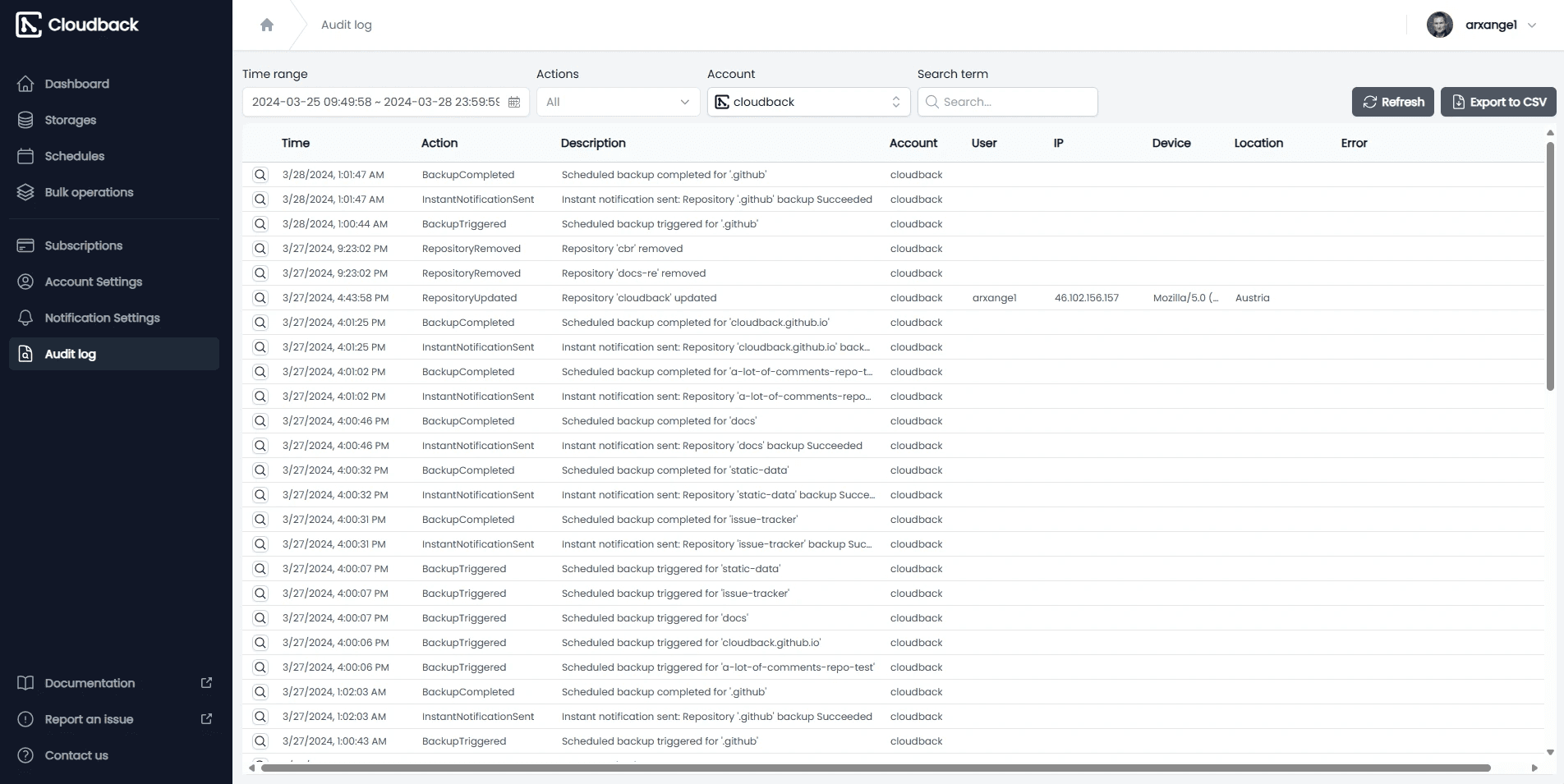Click arxangel user avatar
Viewport: 1564px width, 784px height.
pos(1439,25)
